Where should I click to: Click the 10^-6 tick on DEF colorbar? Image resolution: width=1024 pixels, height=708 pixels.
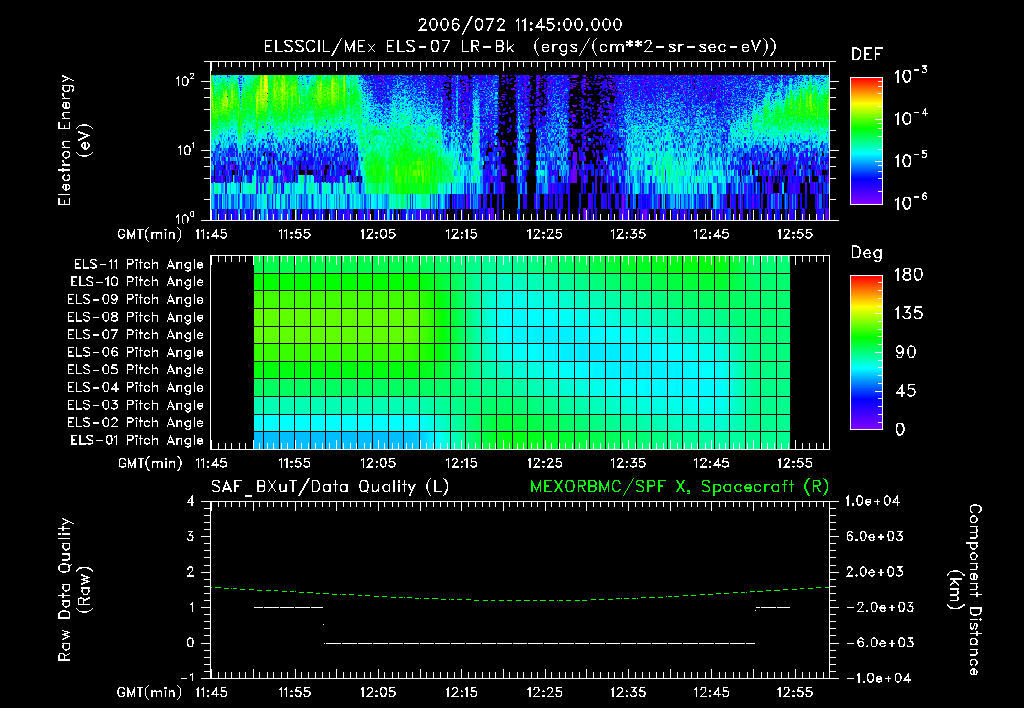tap(910, 202)
